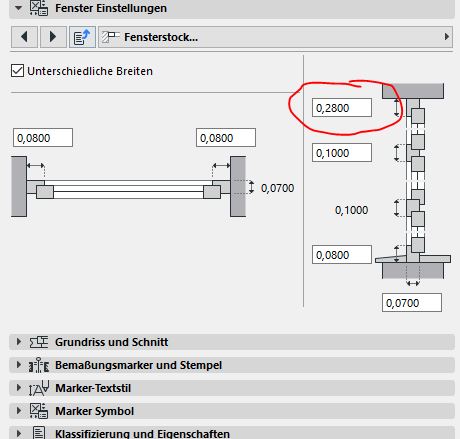Click the bottom frame thickness field 0,0700
460x439 pixels.
coord(412,302)
